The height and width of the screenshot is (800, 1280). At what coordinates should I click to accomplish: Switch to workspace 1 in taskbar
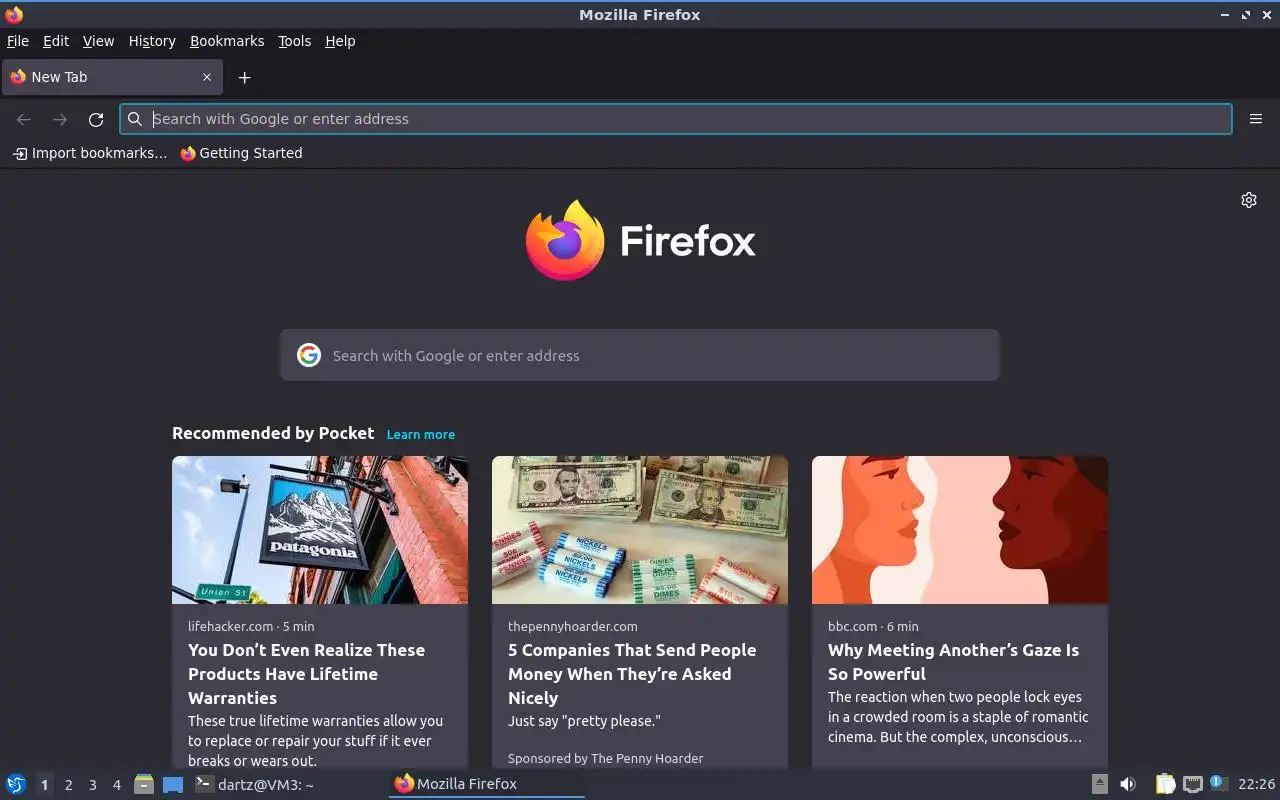pos(44,785)
